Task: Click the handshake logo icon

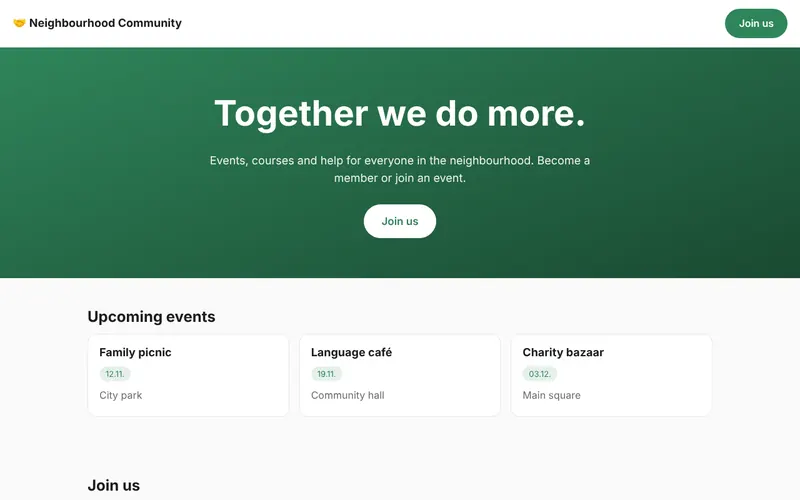Action: click(x=19, y=23)
